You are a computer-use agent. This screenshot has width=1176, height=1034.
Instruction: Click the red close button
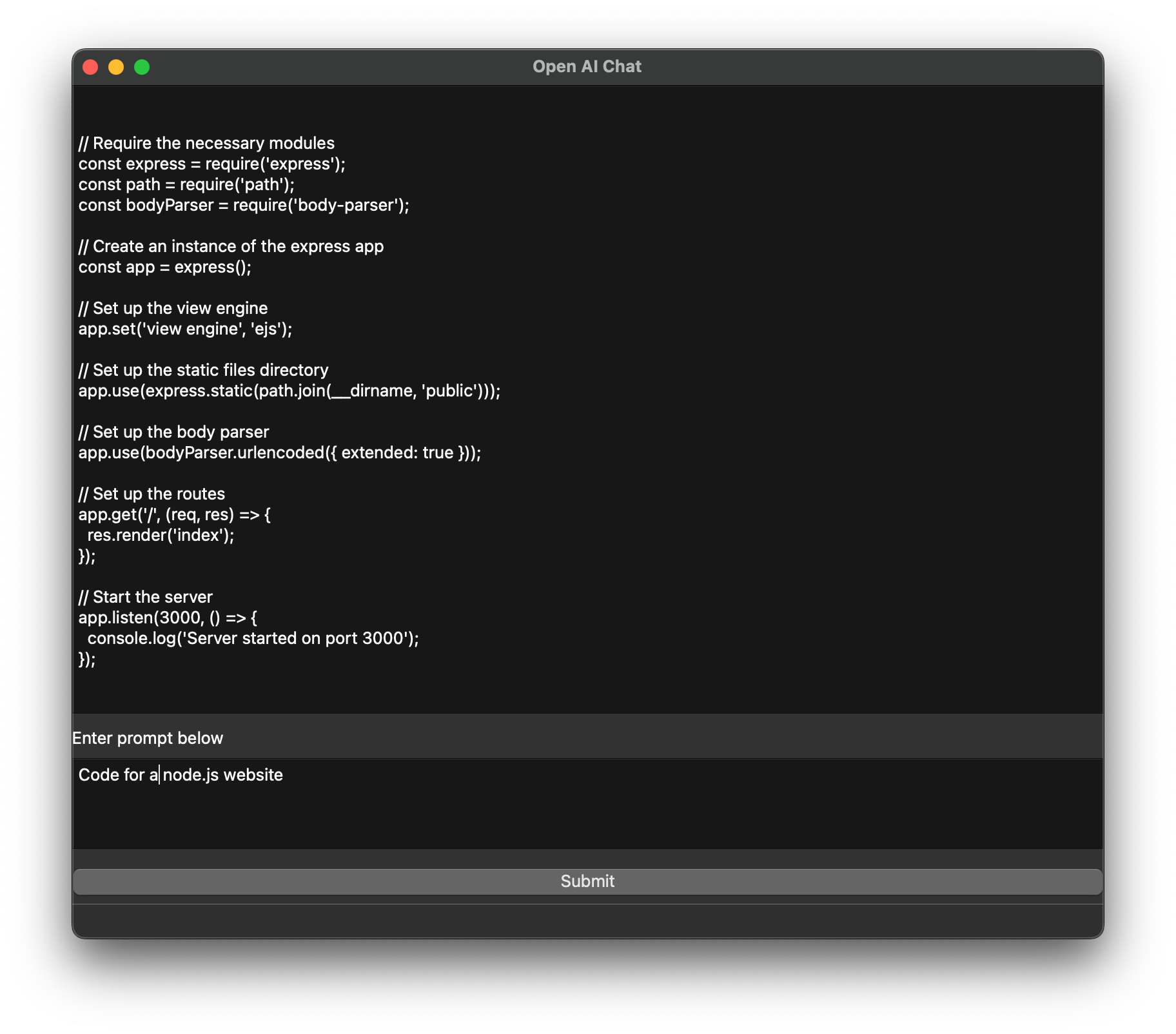click(x=91, y=66)
